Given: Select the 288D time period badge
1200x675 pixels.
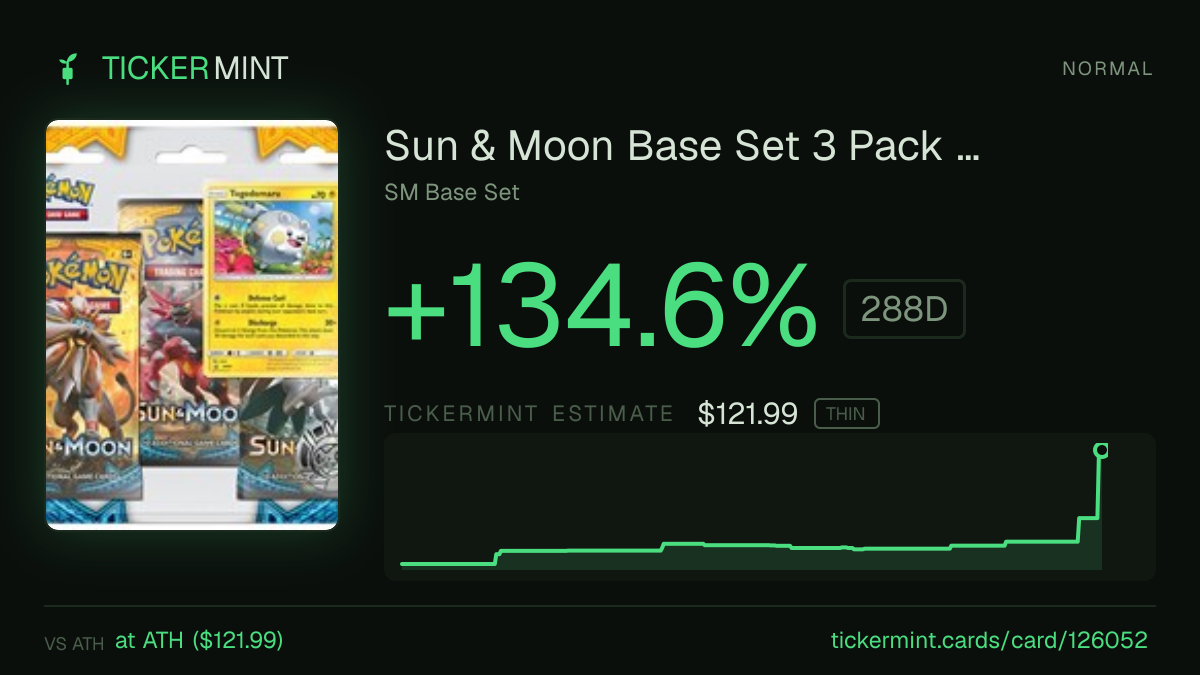Looking at the screenshot, I should tap(904, 308).
